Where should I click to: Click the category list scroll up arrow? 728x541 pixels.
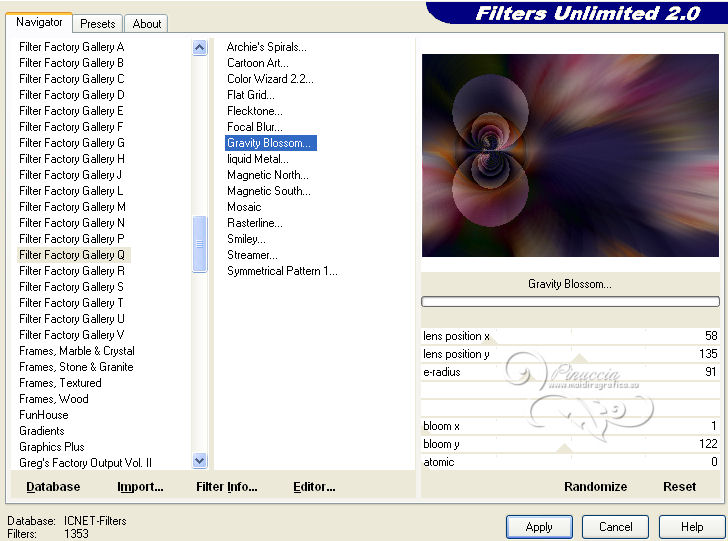(200, 47)
